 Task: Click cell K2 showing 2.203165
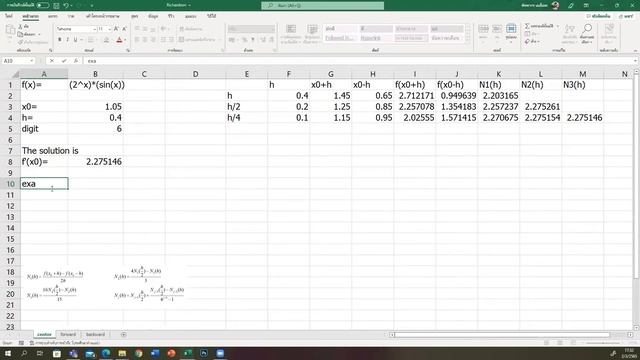click(x=498, y=96)
